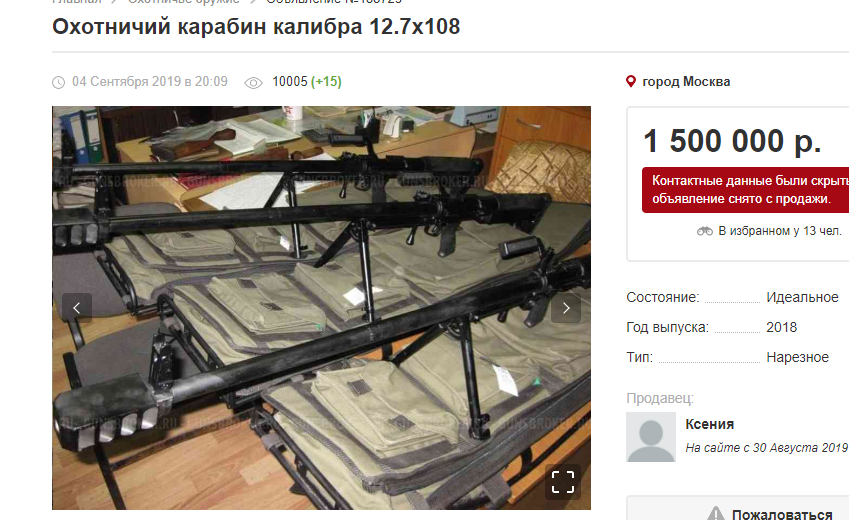The image size is (849, 520).
Task: Advance to next photo with right arrow
Action: coord(566,308)
